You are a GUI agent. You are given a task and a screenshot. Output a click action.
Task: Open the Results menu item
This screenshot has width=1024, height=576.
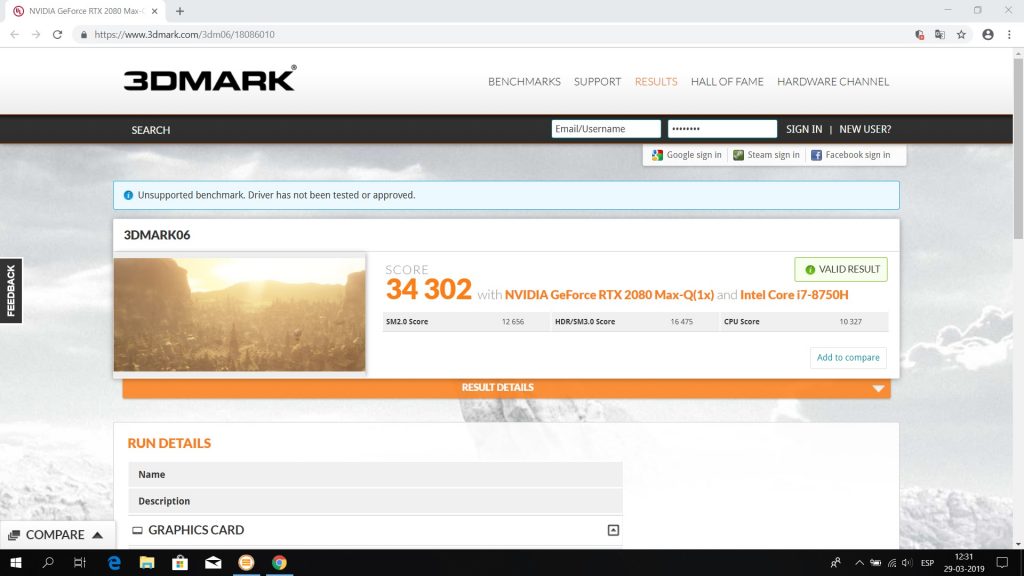(656, 82)
